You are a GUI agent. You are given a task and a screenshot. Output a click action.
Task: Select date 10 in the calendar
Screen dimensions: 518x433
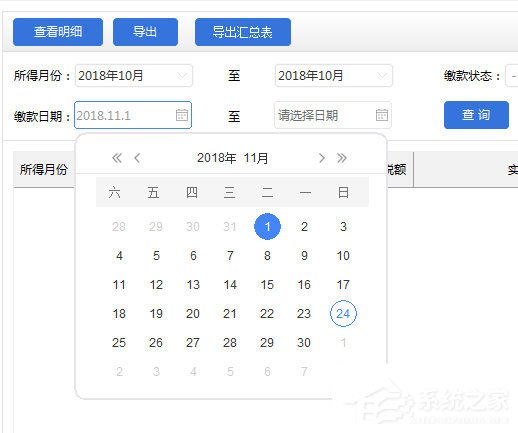coord(343,256)
